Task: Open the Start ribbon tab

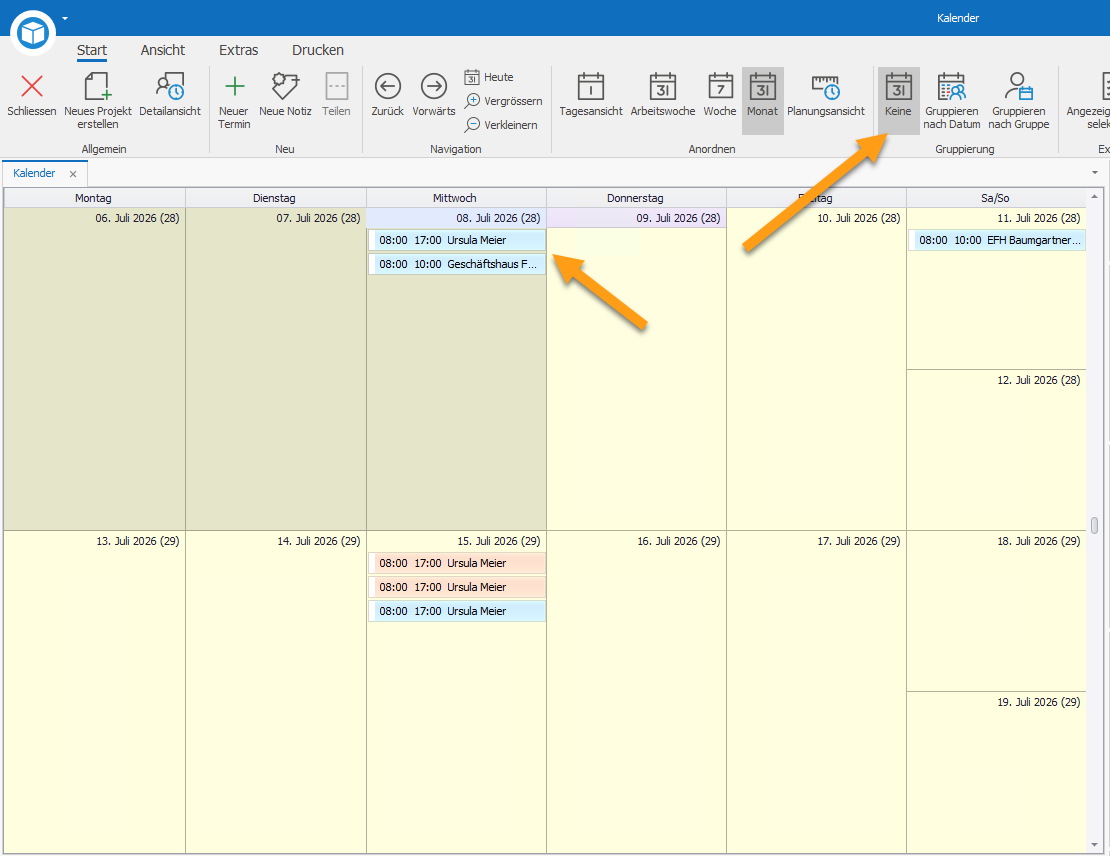Action: [x=92, y=50]
